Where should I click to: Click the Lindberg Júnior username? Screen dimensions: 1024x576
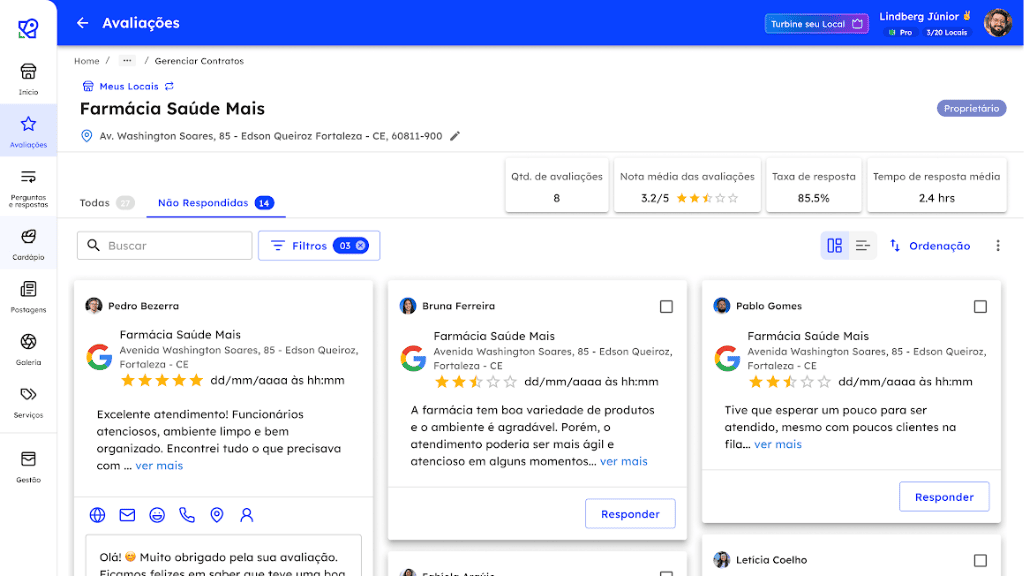(919, 16)
